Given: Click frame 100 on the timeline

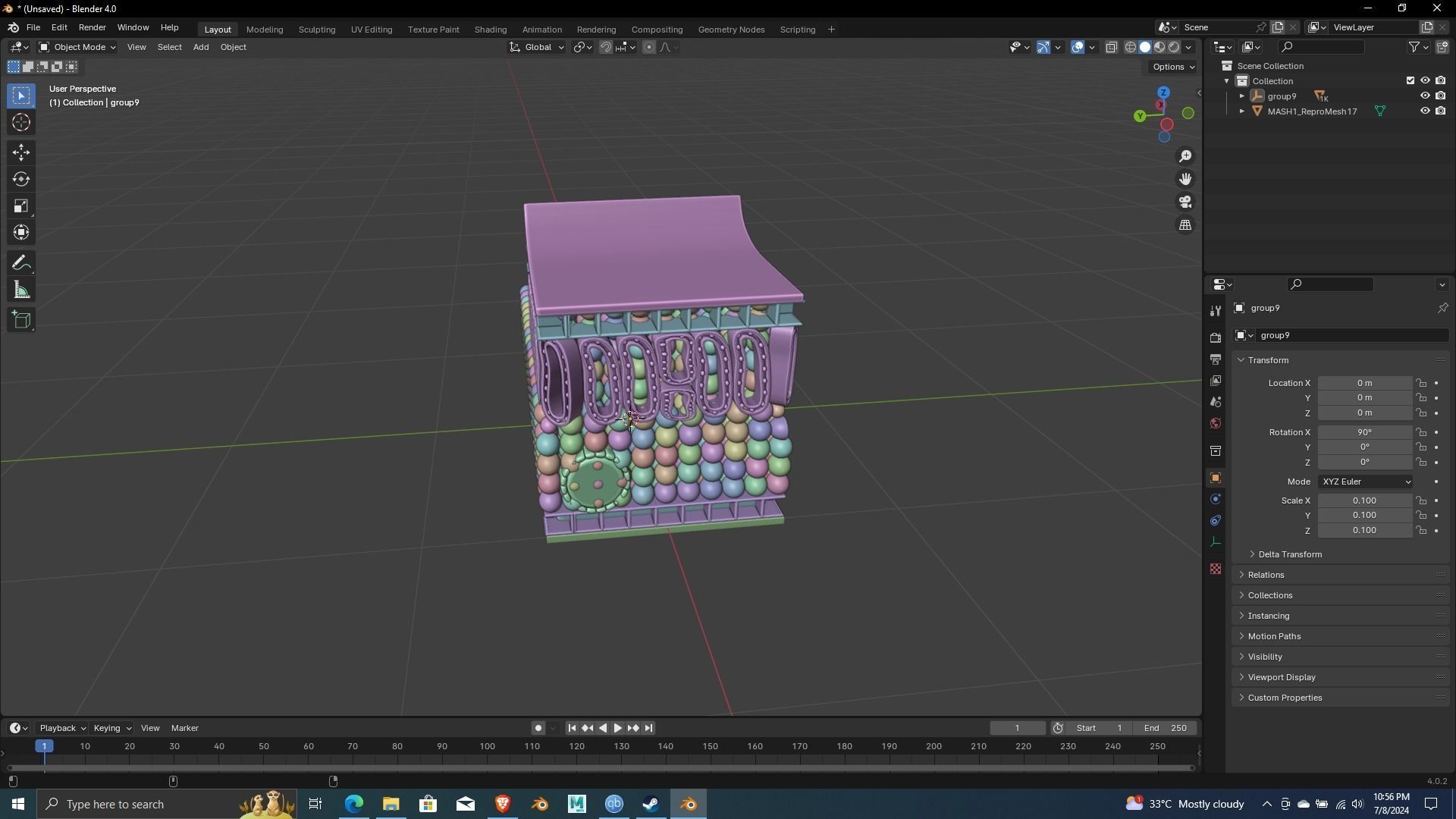Looking at the screenshot, I should pos(488,747).
